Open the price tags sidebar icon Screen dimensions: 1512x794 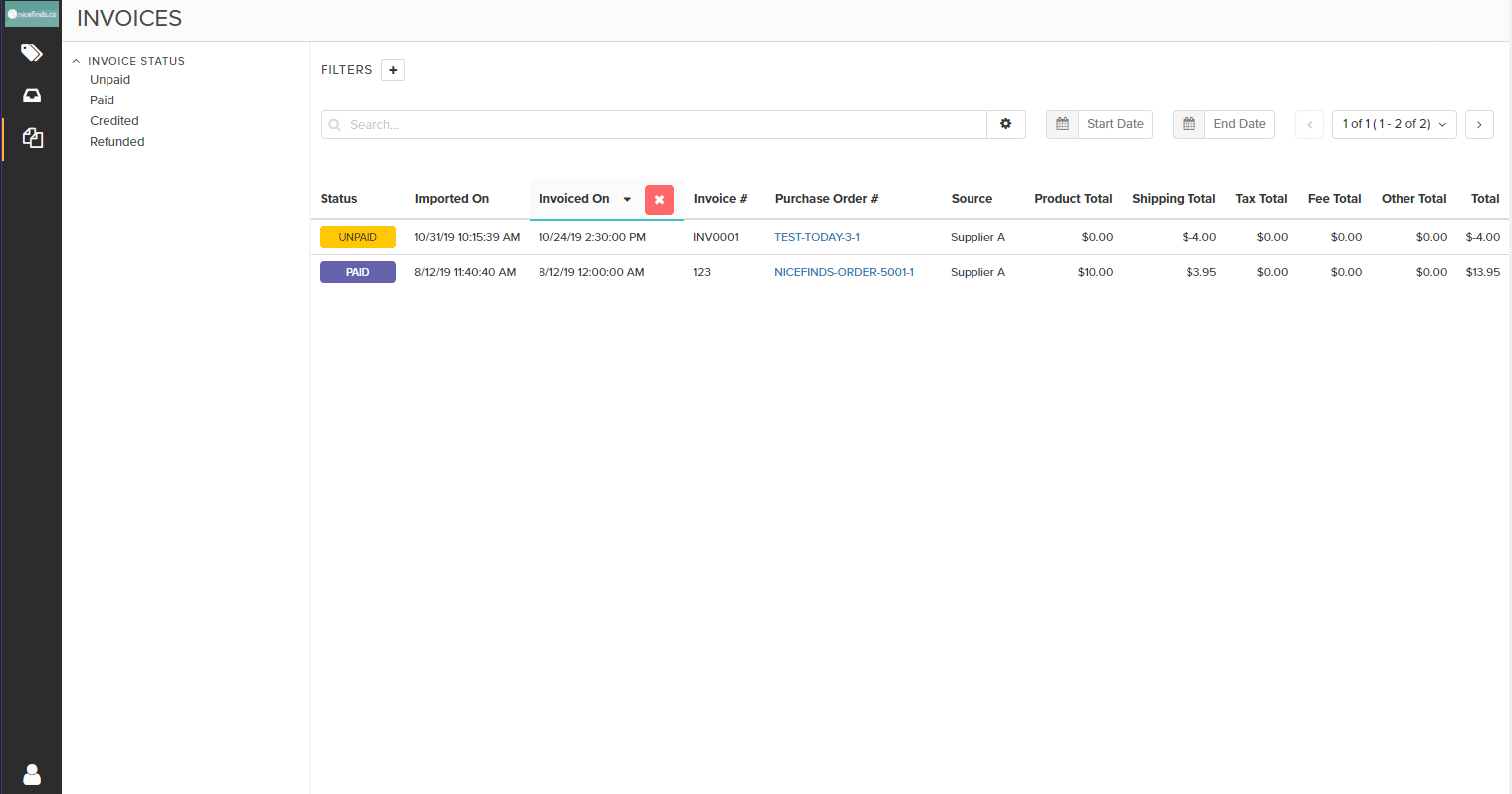[x=32, y=52]
